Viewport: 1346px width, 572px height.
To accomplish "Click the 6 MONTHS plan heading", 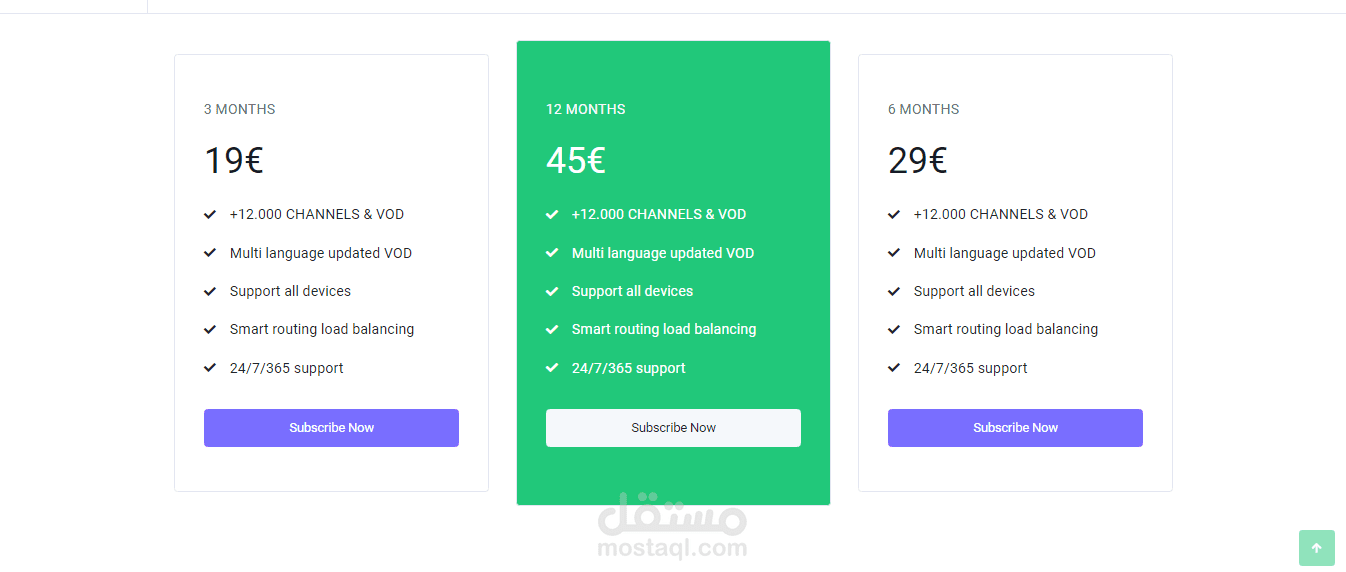I will pyautogui.click(x=924, y=109).
